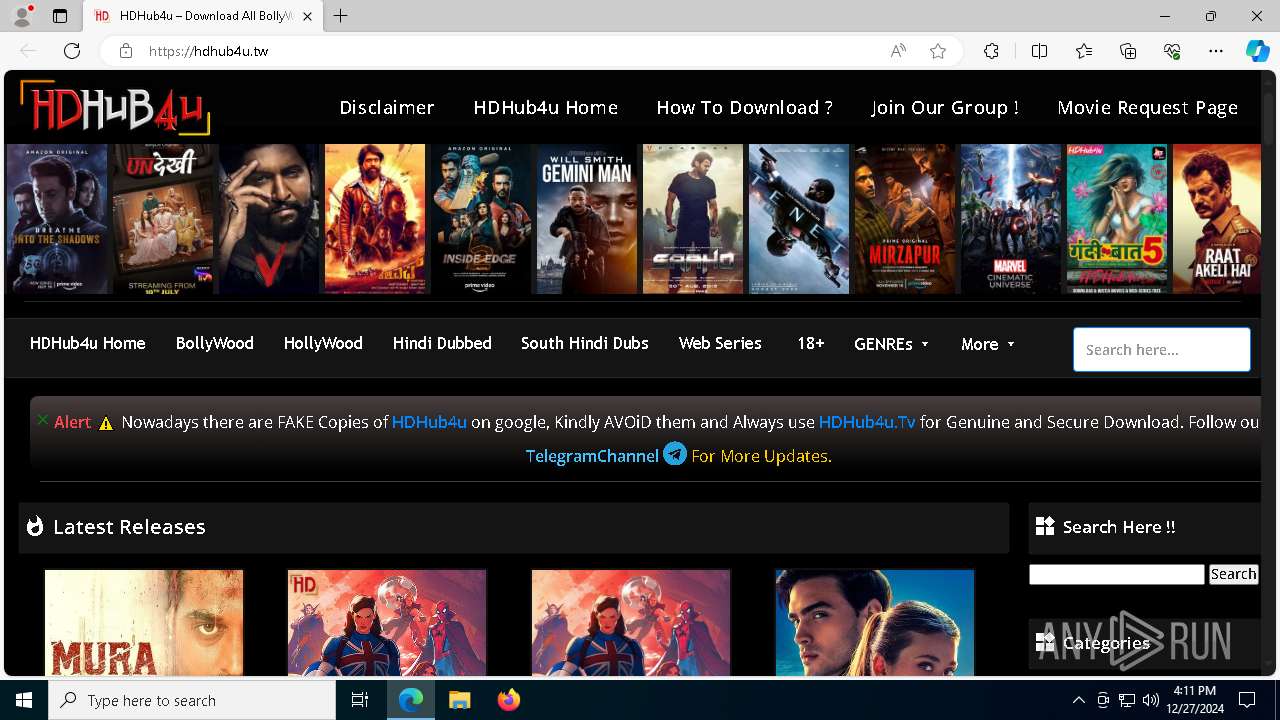1280x720 pixels.
Task: Open Settings and more ellipsis menu
Action: (x=1216, y=51)
